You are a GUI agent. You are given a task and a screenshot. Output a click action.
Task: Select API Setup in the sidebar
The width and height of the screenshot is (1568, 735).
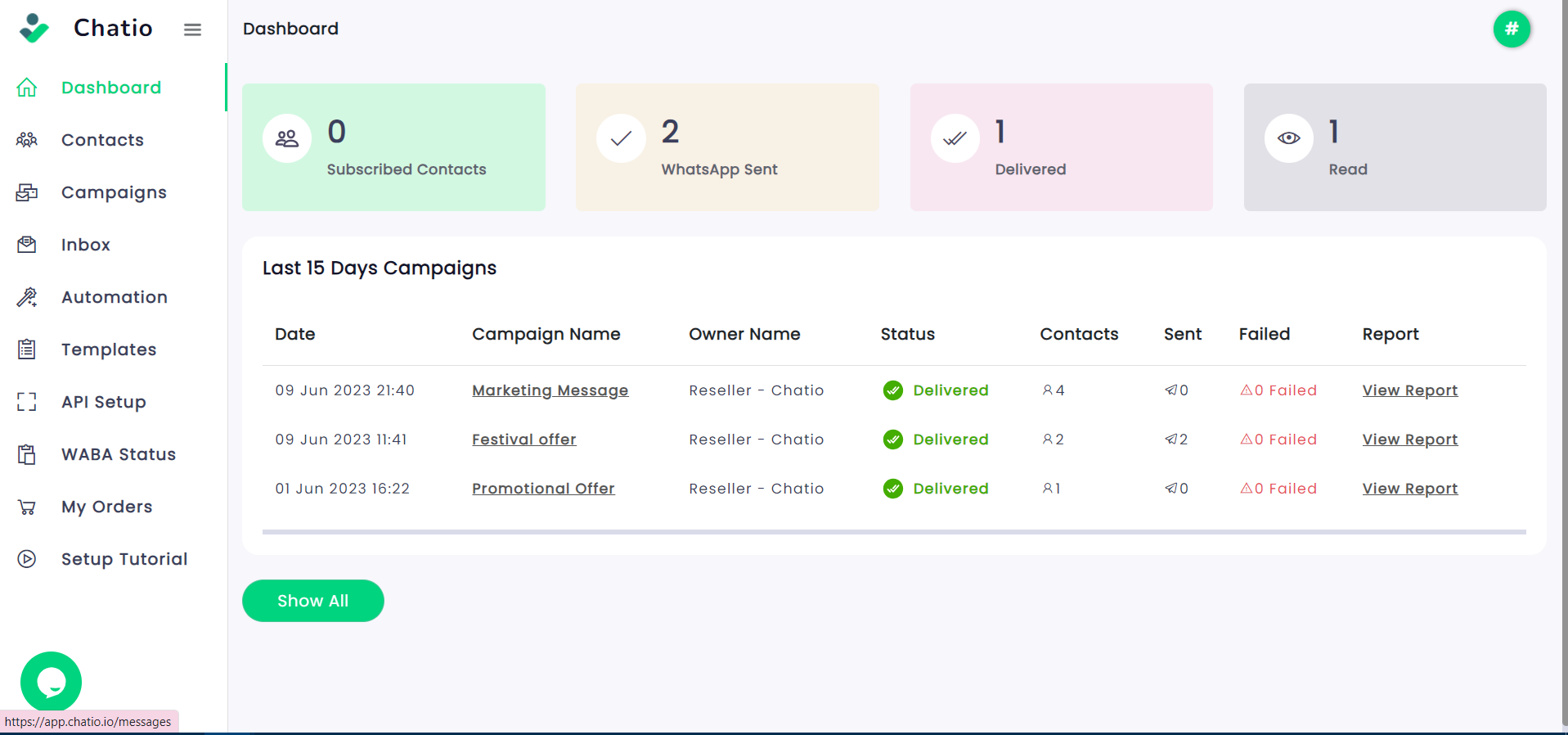pos(104,402)
